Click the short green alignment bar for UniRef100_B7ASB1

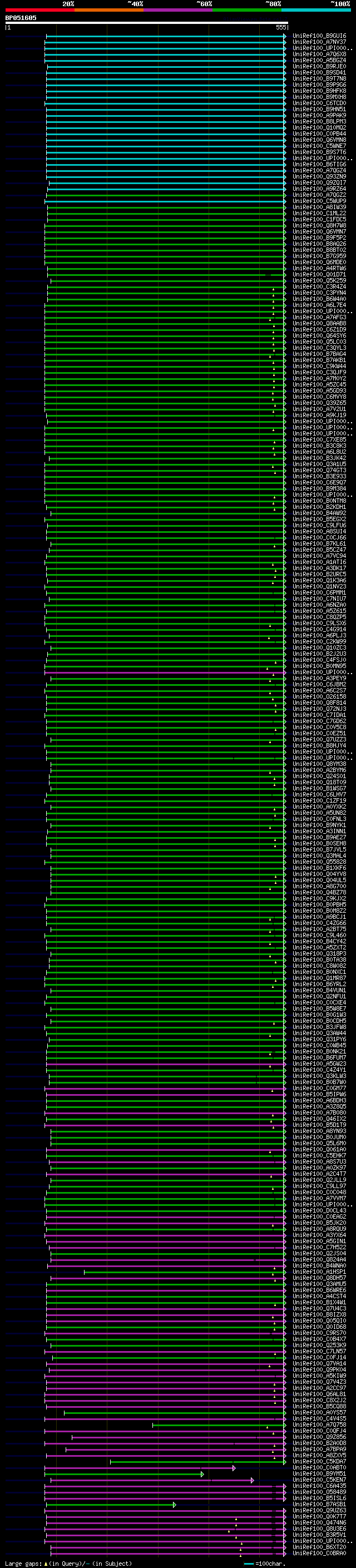[110, 1505]
